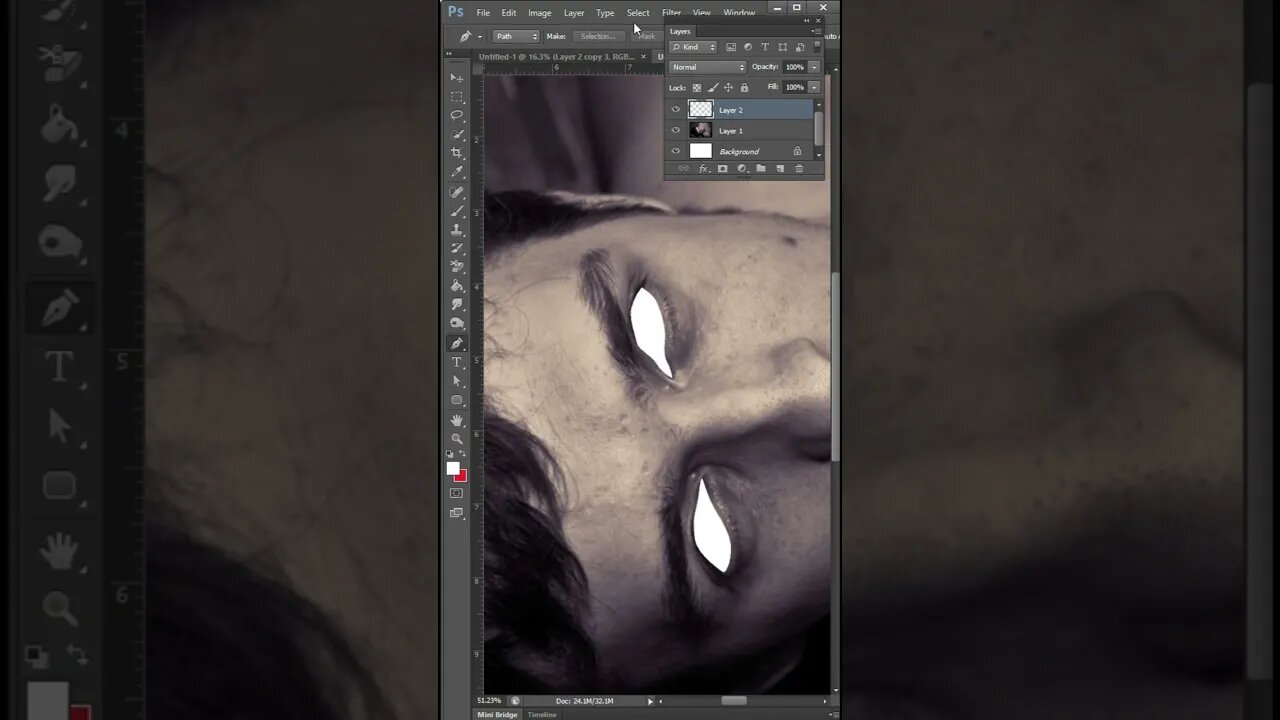This screenshot has height=720, width=1280.
Task: Select the Pen tool in the toolbox
Action: pos(457,343)
